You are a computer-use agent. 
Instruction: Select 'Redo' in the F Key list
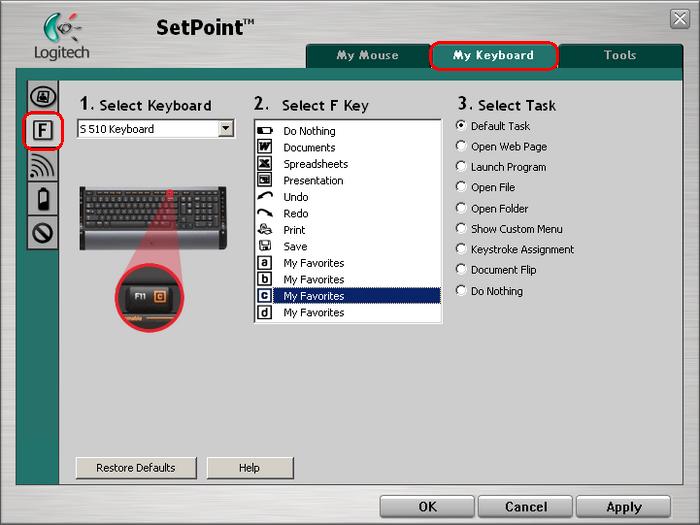[x=296, y=213]
